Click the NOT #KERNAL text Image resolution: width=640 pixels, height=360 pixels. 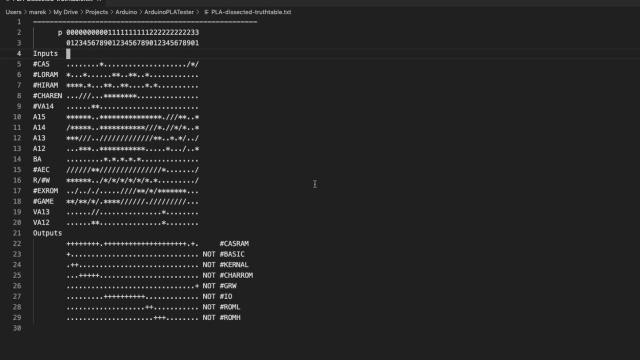point(225,265)
